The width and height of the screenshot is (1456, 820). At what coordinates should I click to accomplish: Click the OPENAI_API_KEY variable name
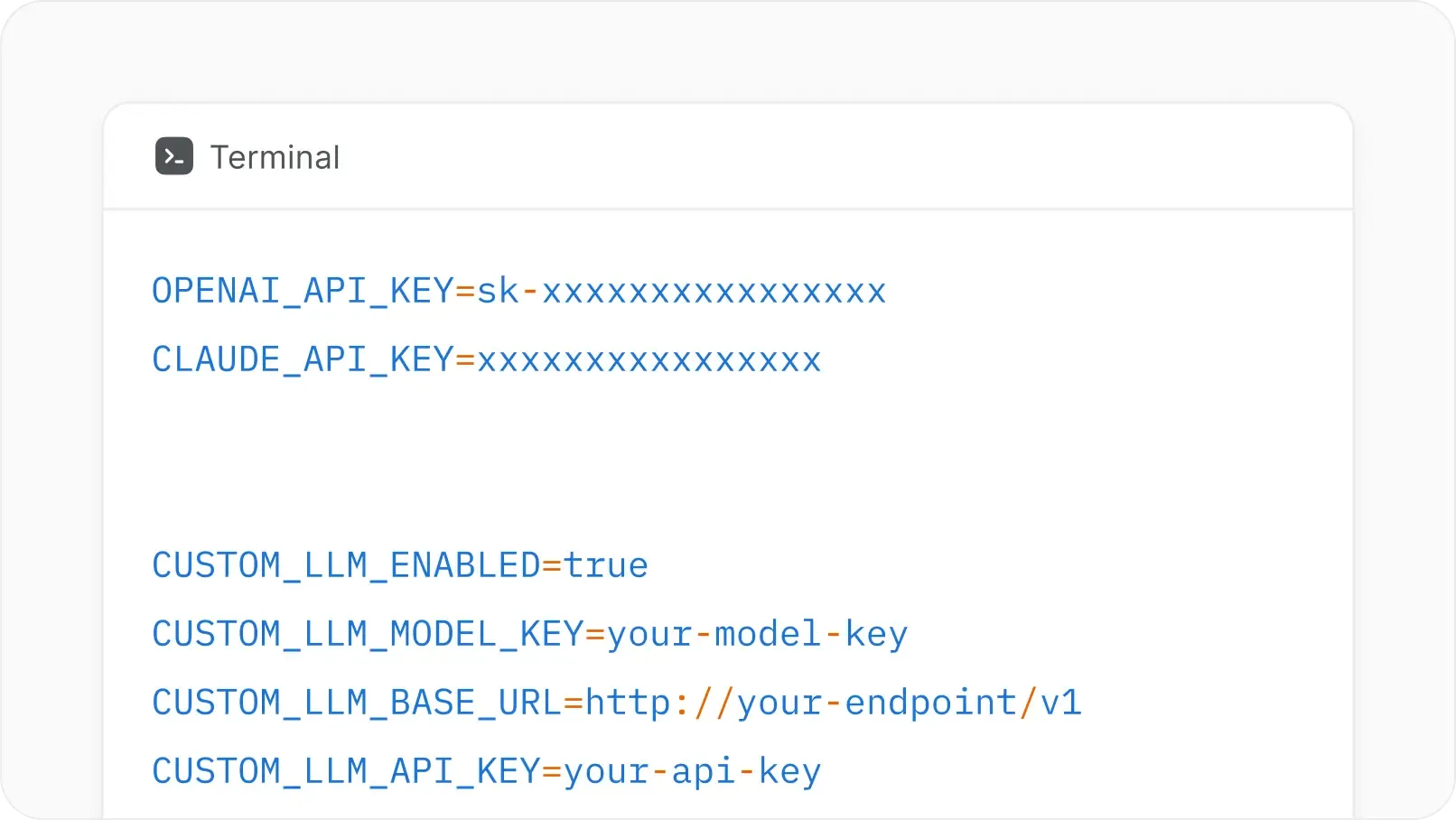point(303,292)
